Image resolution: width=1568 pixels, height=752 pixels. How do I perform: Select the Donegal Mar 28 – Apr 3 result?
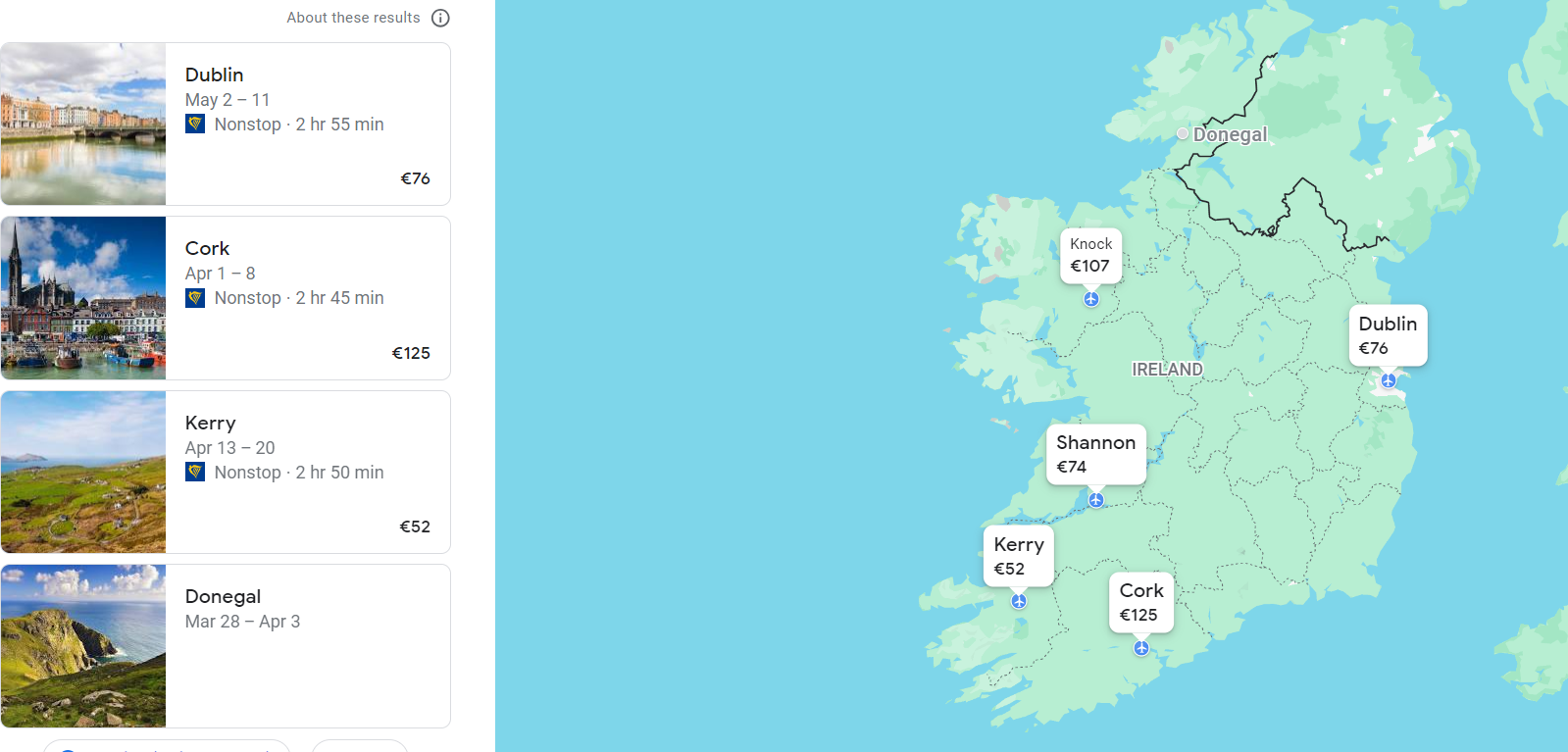click(x=308, y=609)
